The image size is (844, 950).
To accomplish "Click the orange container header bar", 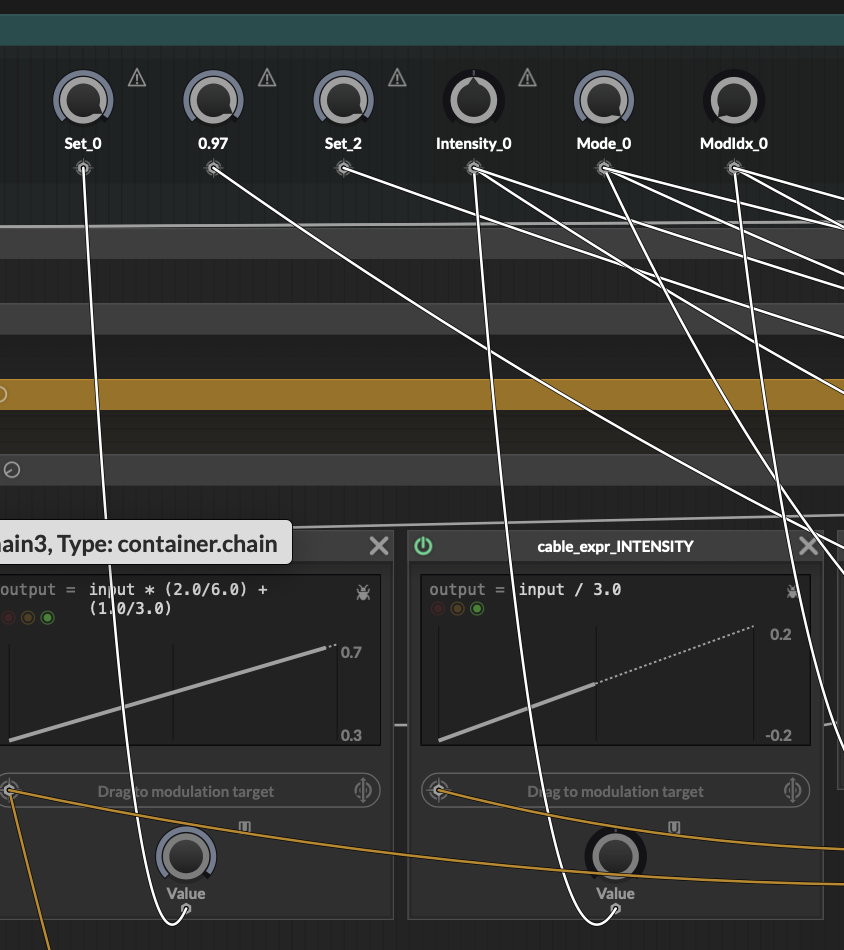I will 422,394.
